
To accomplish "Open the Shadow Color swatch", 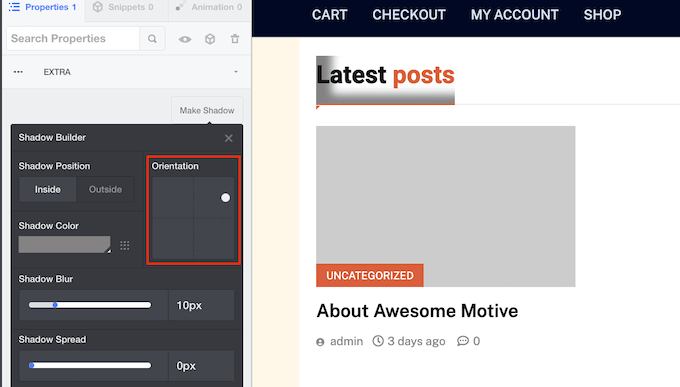I will [x=65, y=245].
